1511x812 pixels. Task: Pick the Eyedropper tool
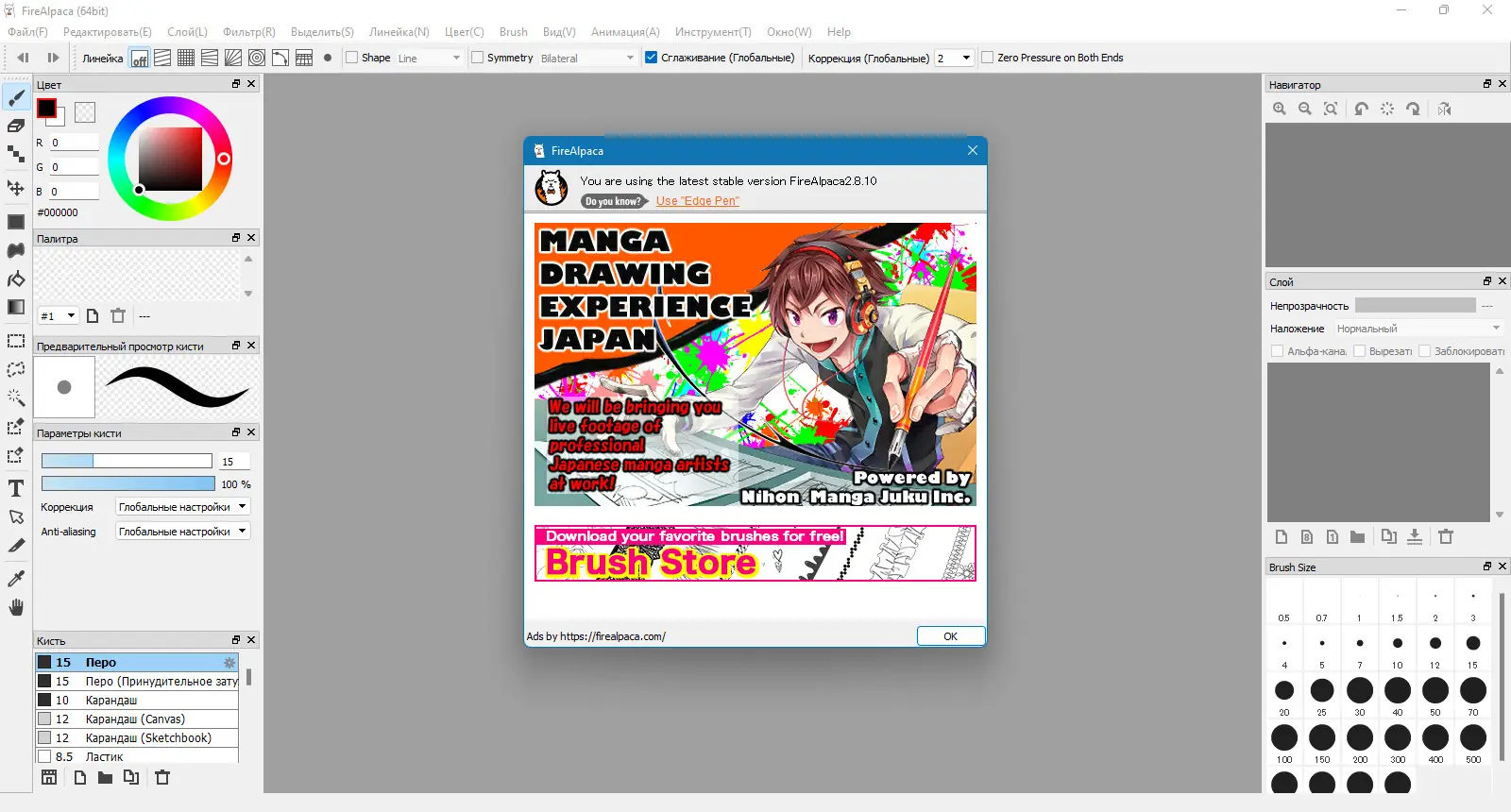click(16, 578)
